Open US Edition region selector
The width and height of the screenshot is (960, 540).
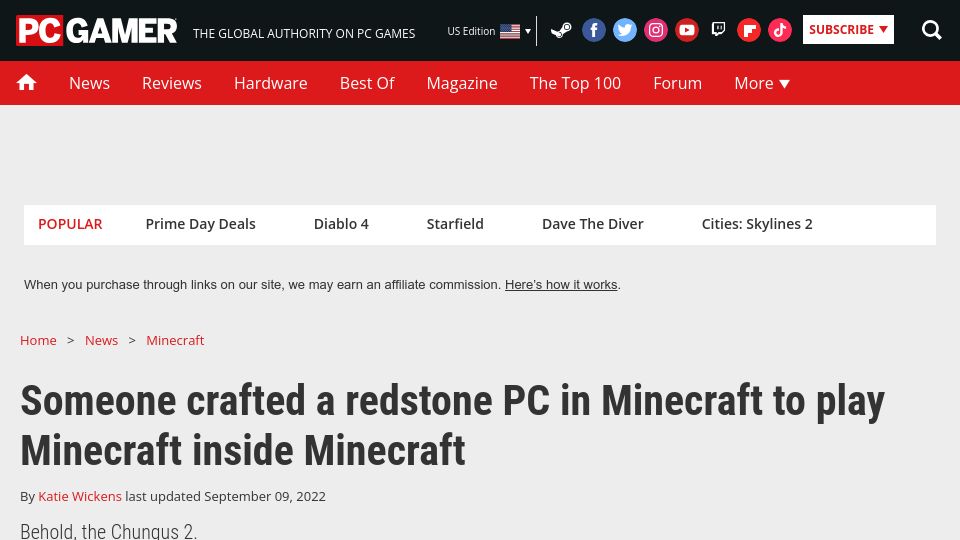coord(489,31)
